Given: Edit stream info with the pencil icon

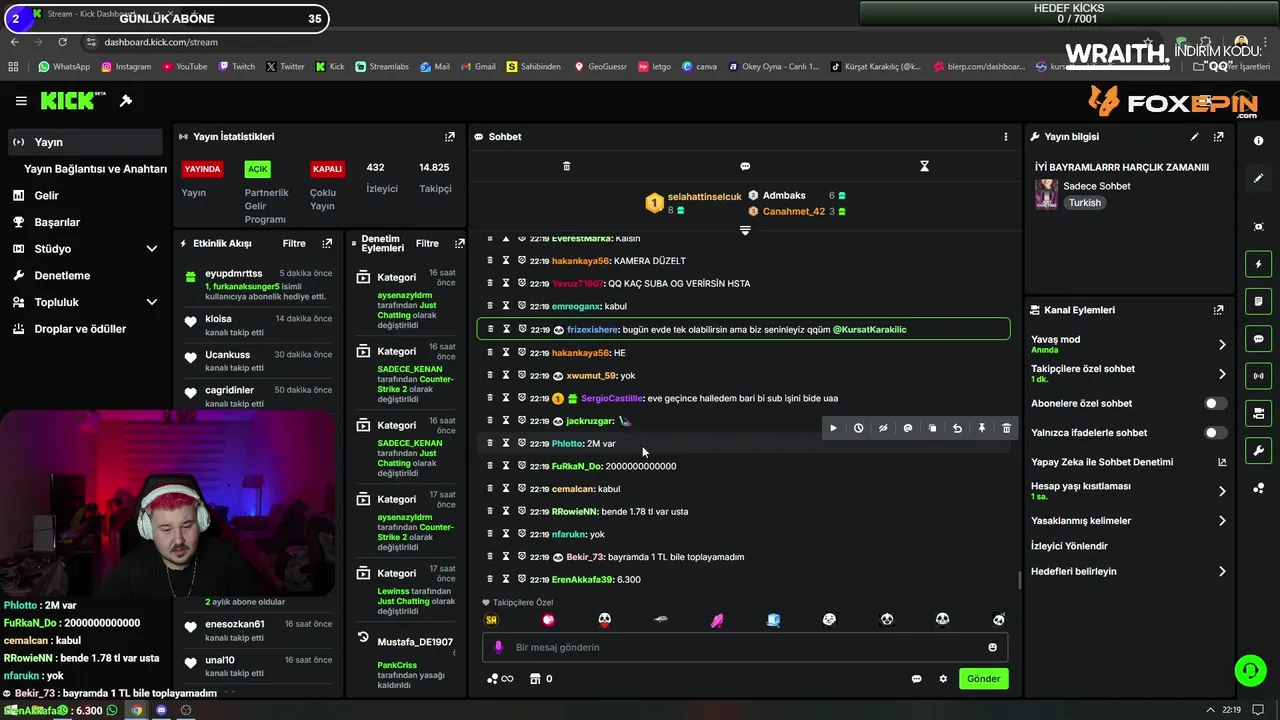Looking at the screenshot, I should [1194, 137].
